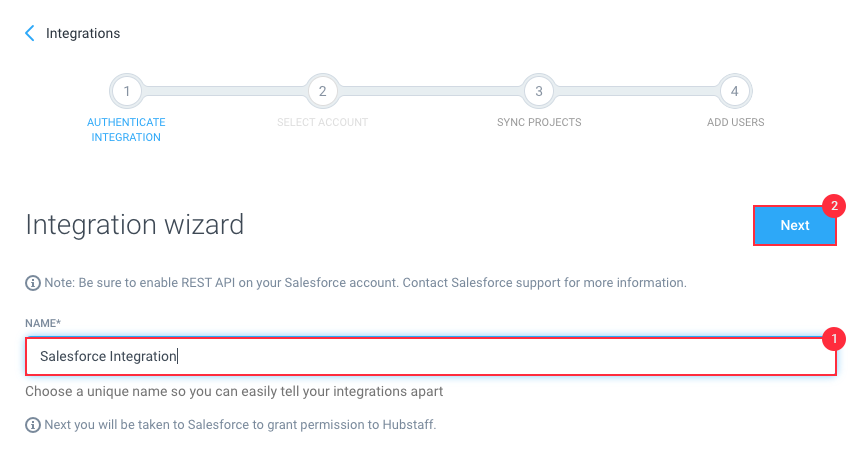Focus the Name input field
Viewport: 862px width, 454px height.
coord(431,357)
